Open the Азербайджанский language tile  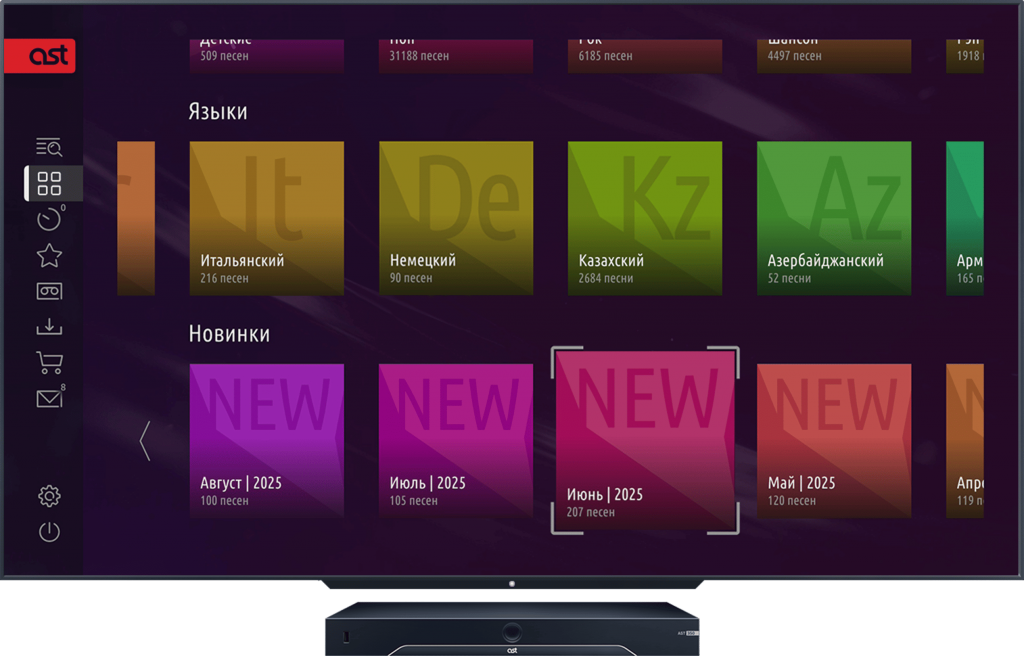click(x=833, y=218)
